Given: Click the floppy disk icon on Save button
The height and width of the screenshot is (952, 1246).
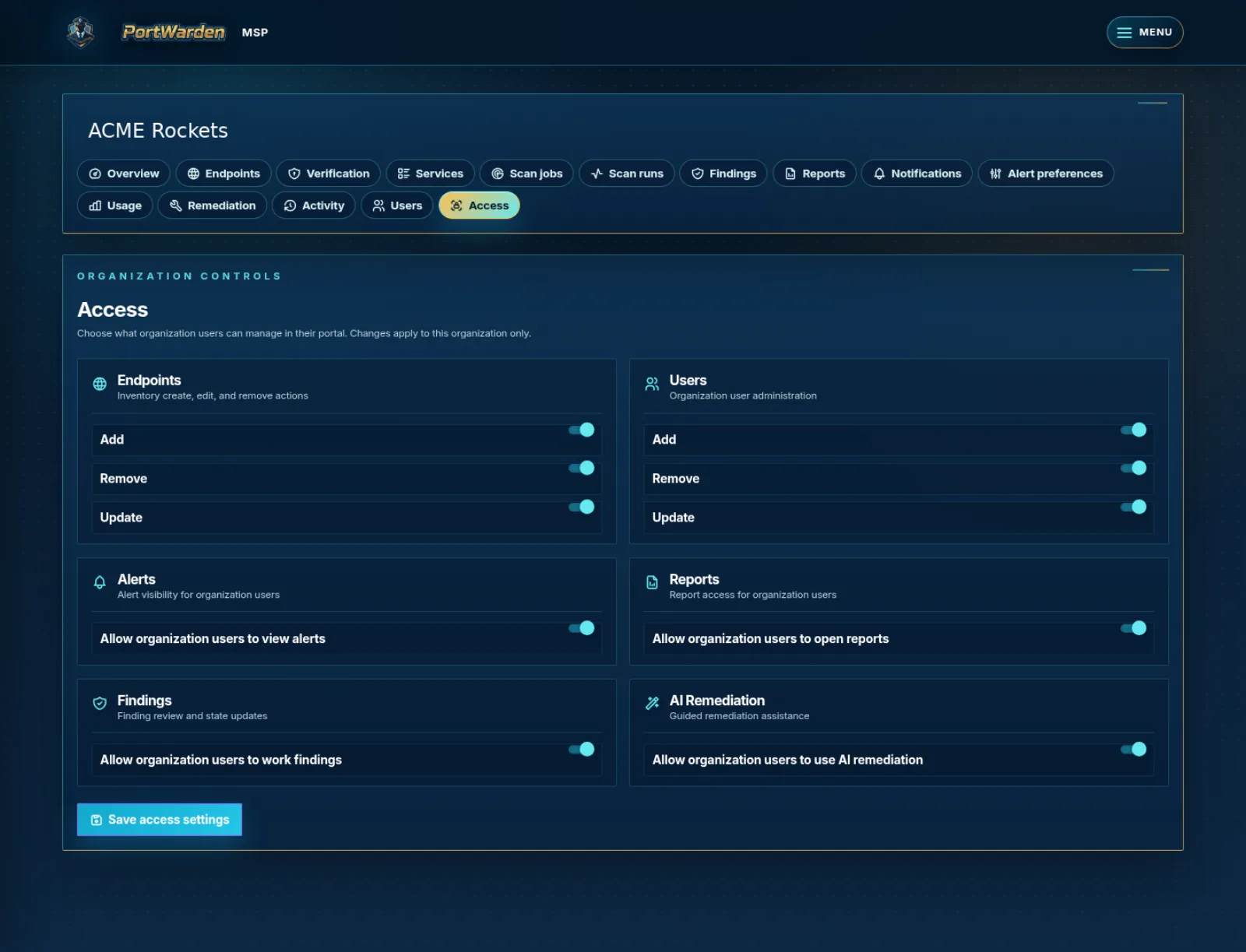Looking at the screenshot, I should (x=97, y=820).
